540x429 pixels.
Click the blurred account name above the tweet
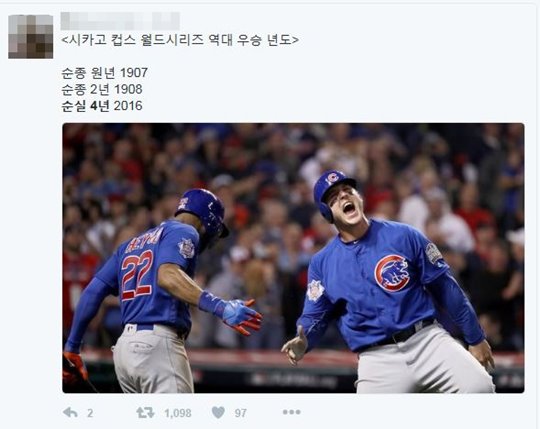[120, 21]
